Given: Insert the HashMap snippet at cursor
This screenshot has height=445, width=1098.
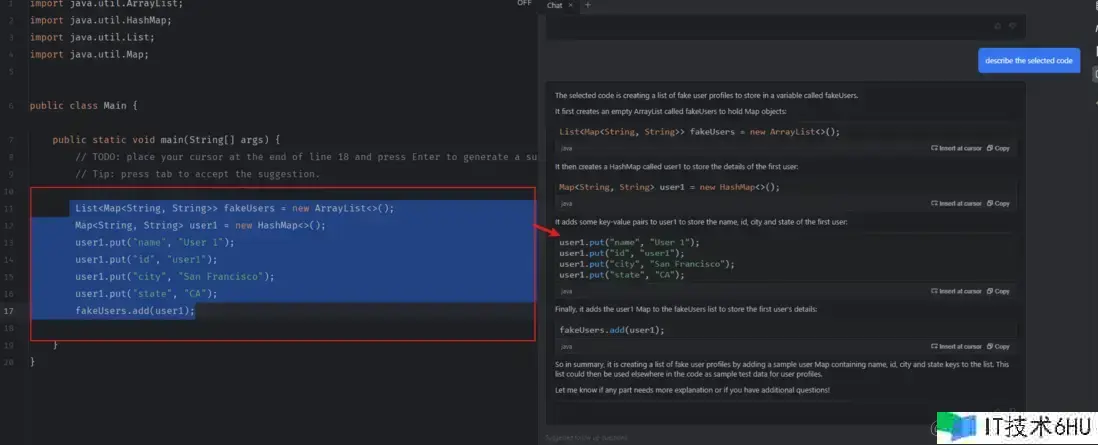Looking at the screenshot, I should [956, 203].
